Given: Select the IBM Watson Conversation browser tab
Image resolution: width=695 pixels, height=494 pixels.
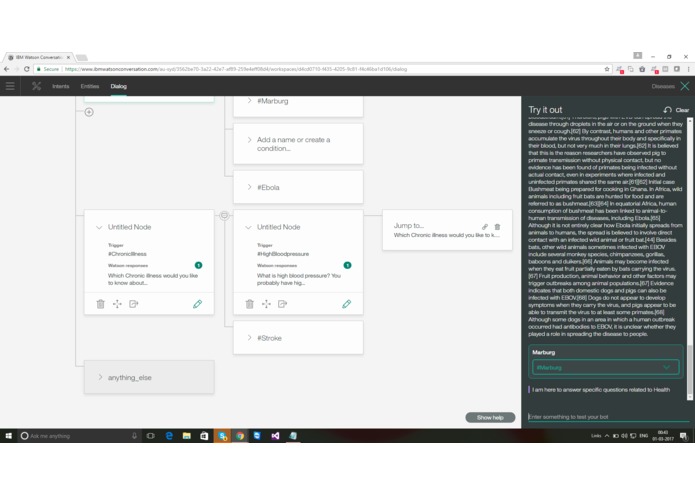Looking at the screenshot, I should (x=38, y=57).
